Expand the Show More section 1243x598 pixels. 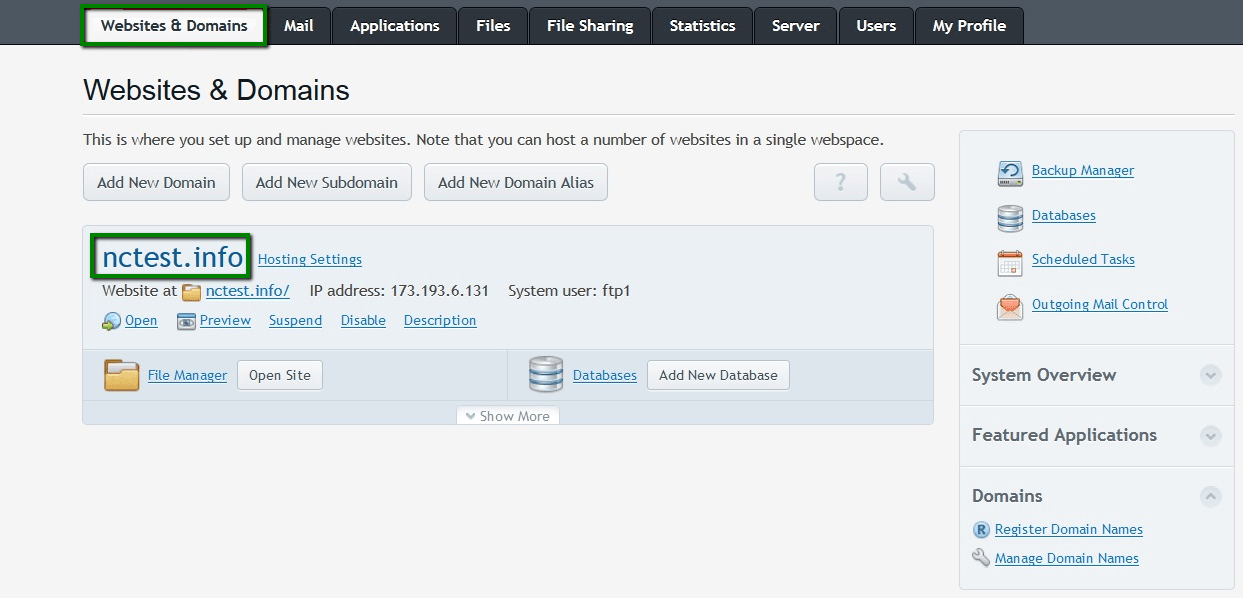[x=508, y=415]
